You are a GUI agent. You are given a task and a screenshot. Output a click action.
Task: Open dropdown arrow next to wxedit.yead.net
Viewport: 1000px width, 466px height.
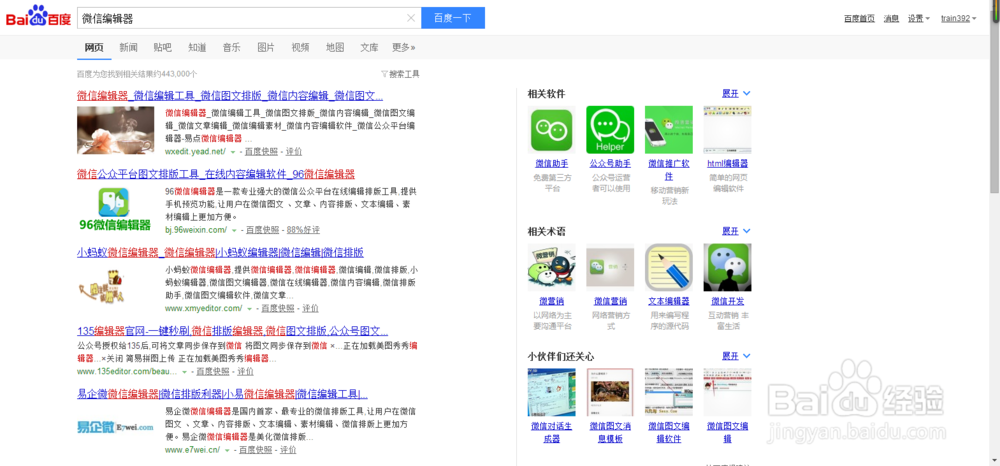(233, 152)
